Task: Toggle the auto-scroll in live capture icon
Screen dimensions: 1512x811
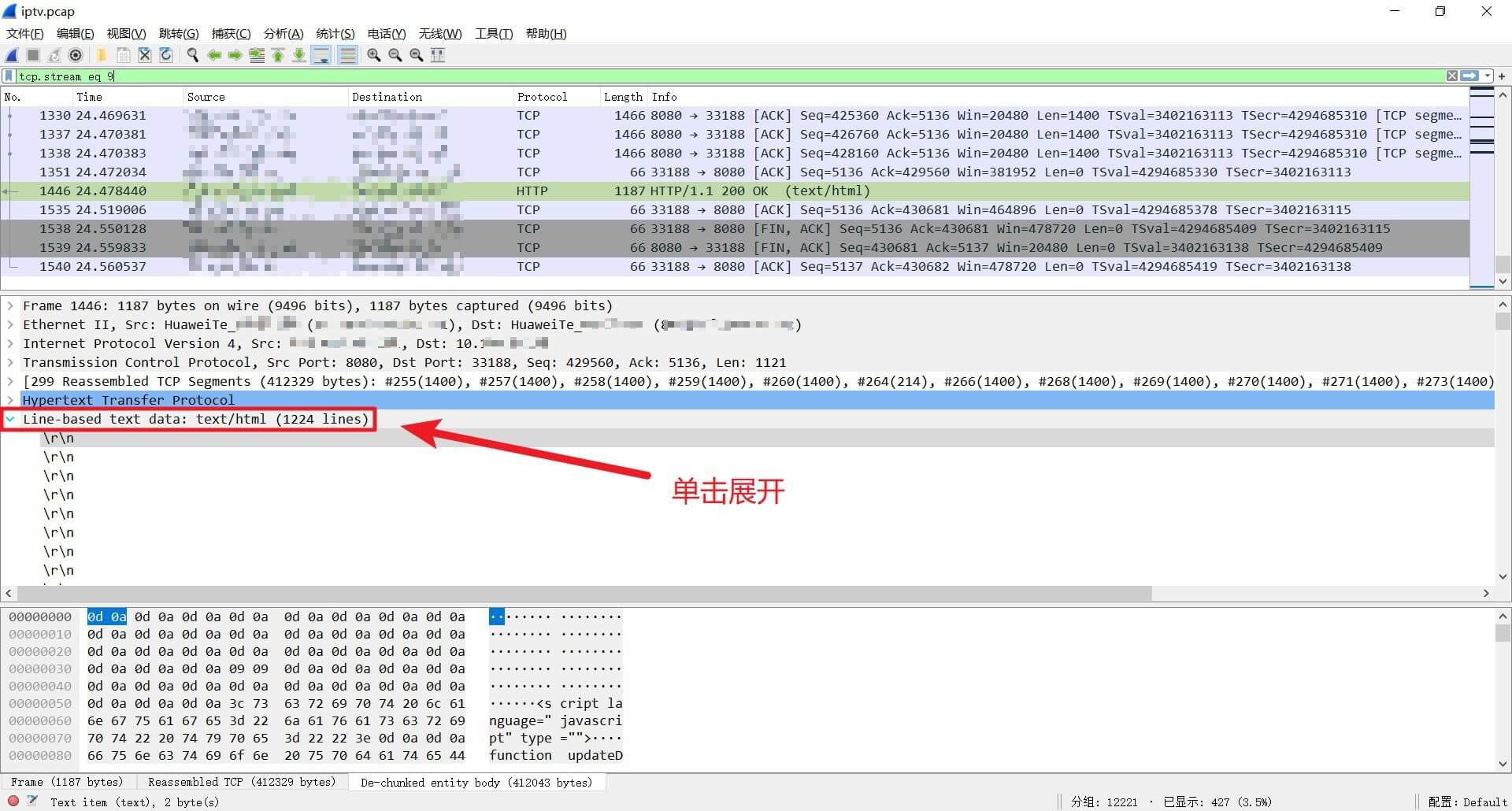Action: (321, 55)
